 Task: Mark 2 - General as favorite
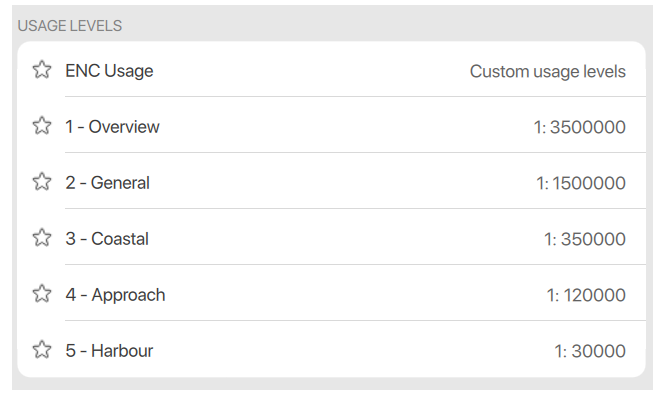click(42, 181)
